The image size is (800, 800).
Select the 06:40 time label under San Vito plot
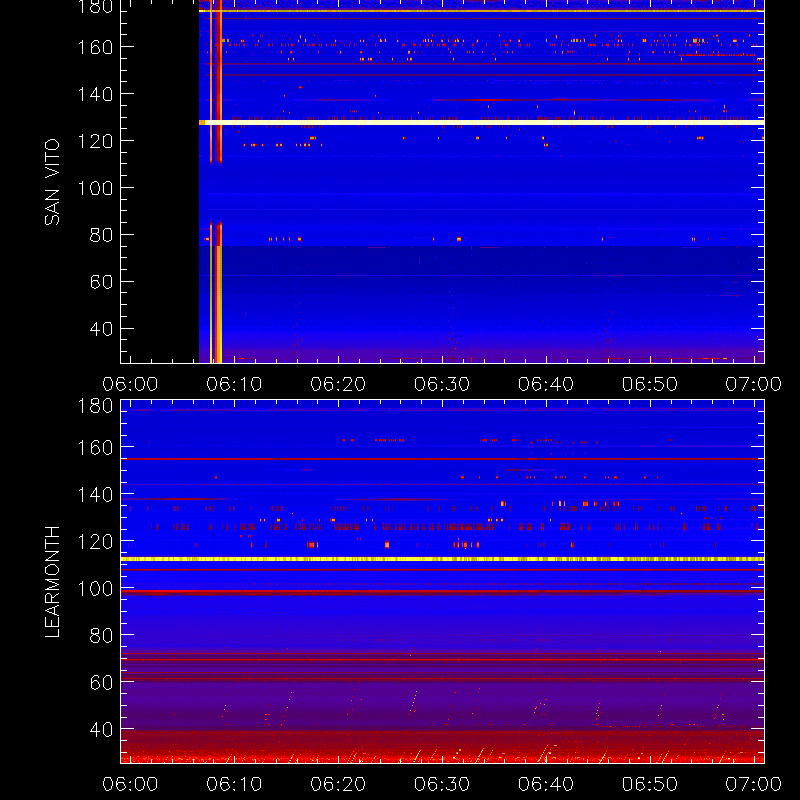pyautogui.click(x=546, y=384)
